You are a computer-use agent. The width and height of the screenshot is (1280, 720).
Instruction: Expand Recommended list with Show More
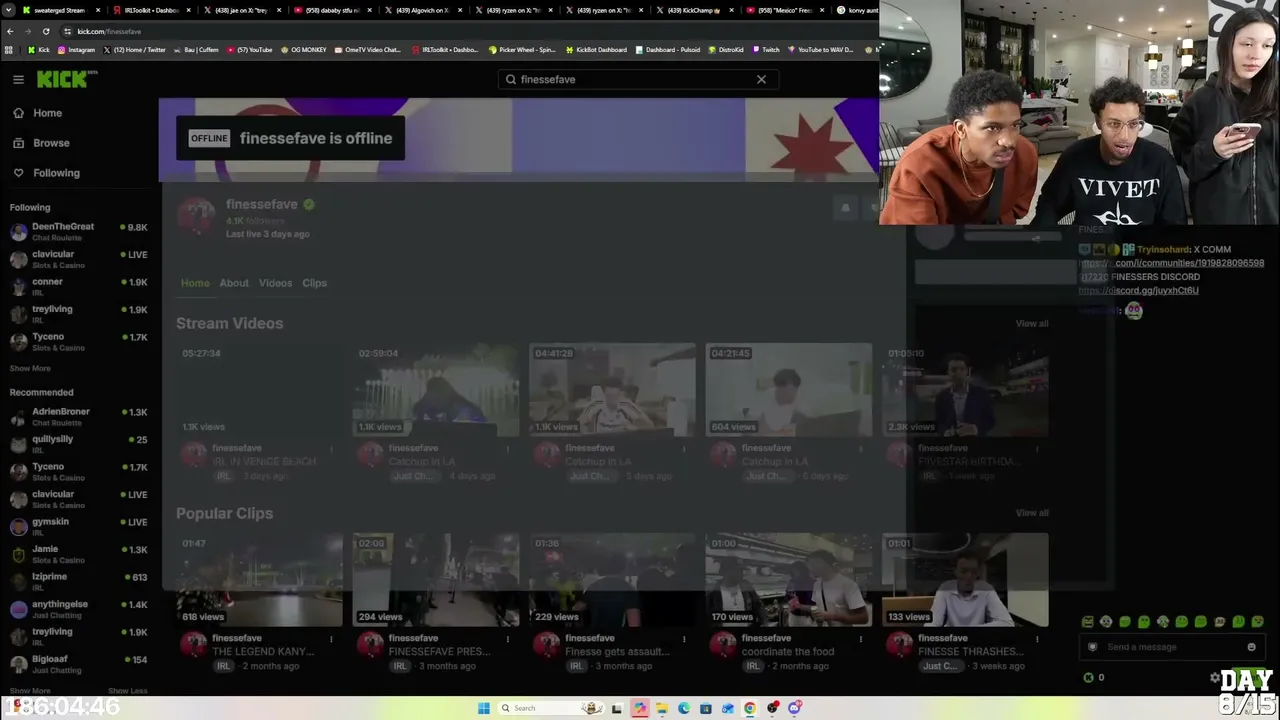(30, 690)
